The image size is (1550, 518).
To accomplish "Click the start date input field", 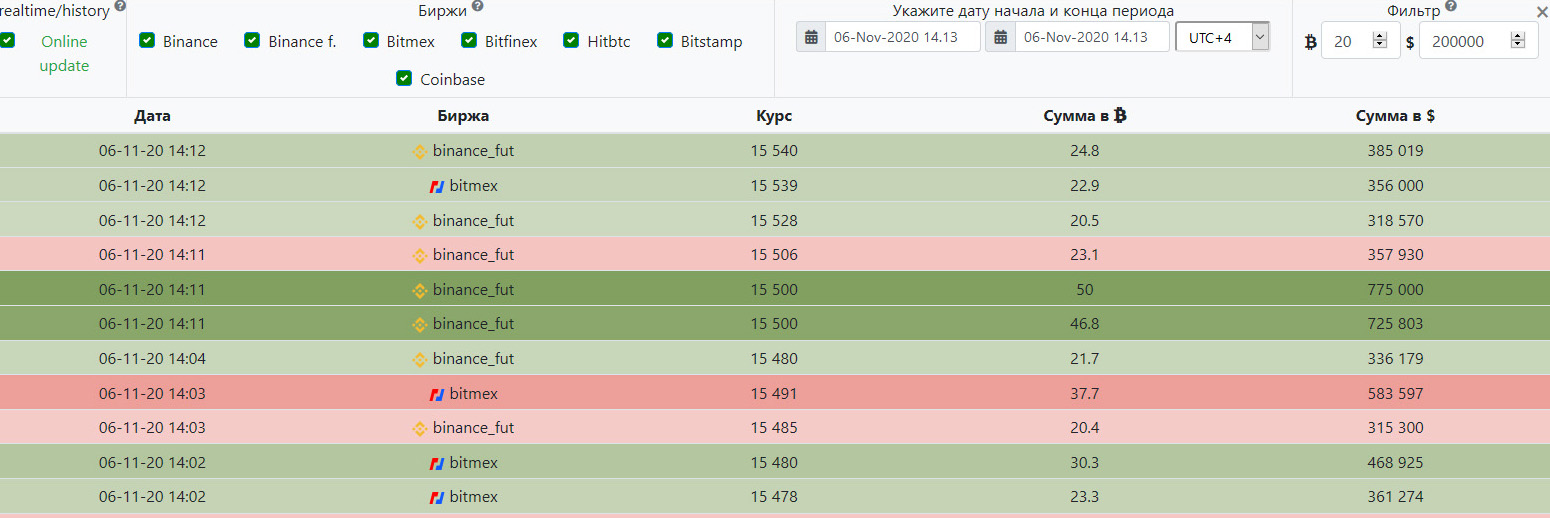I will (902, 38).
